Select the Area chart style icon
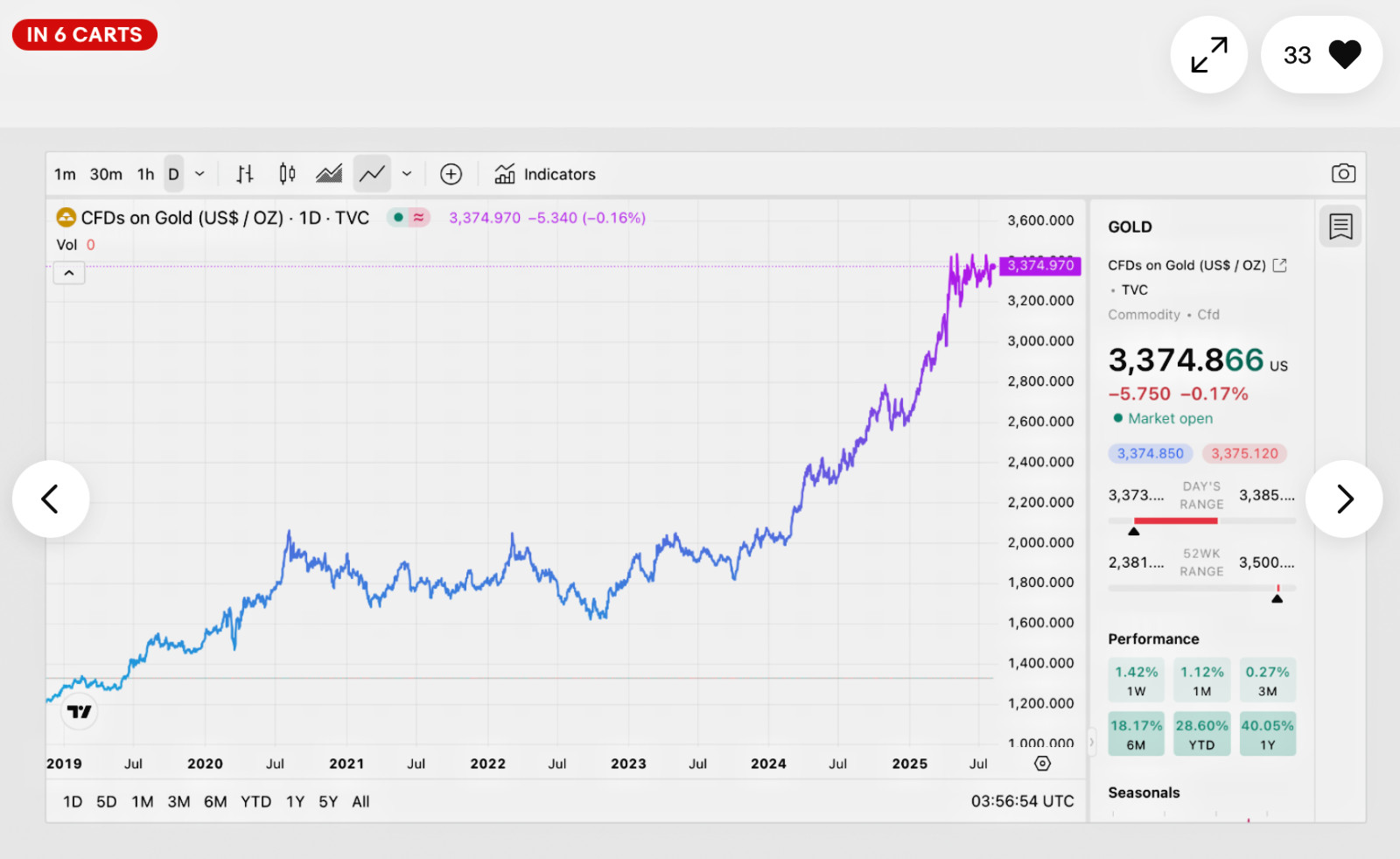Image resolution: width=1400 pixels, height=859 pixels. [x=329, y=174]
